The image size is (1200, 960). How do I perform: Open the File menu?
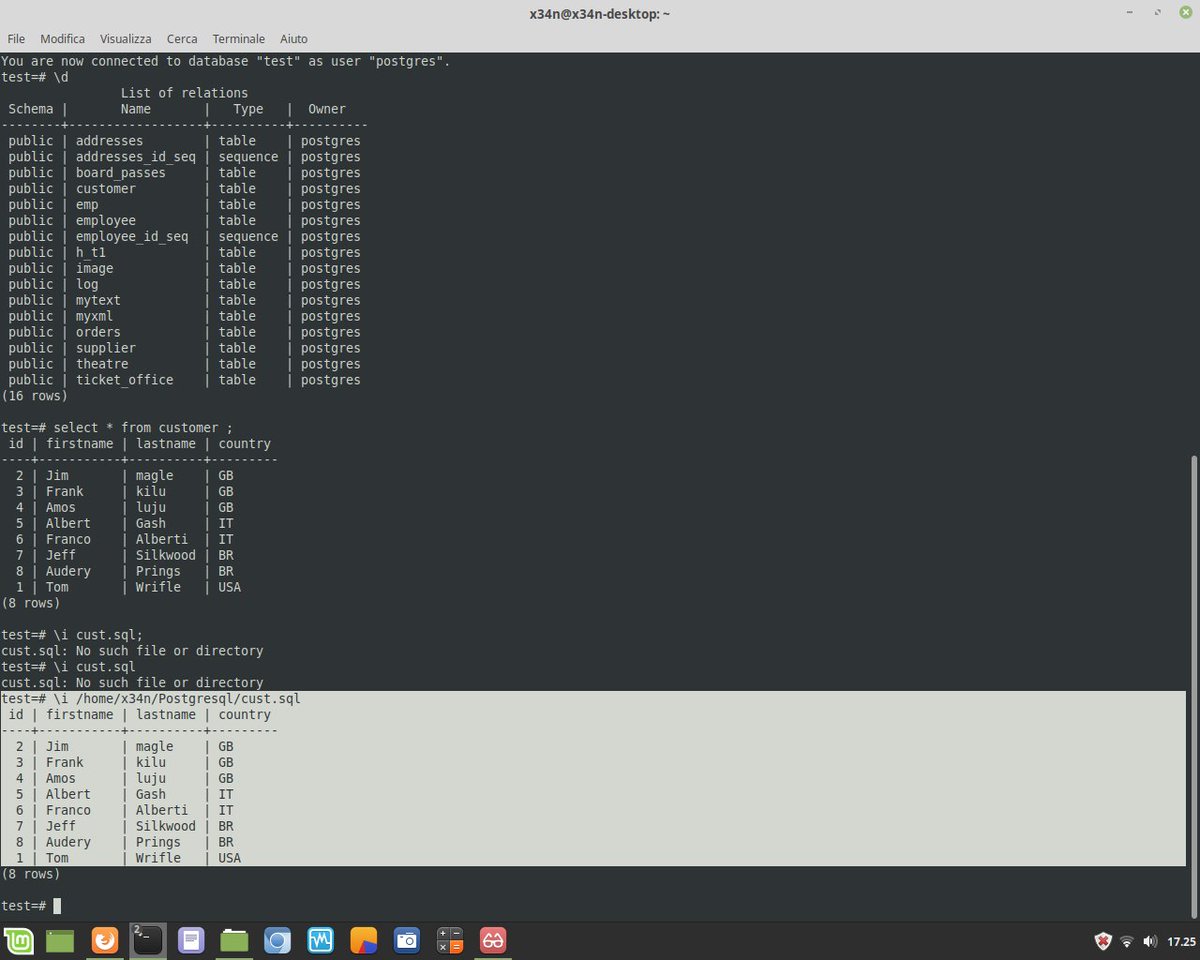click(x=16, y=39)
